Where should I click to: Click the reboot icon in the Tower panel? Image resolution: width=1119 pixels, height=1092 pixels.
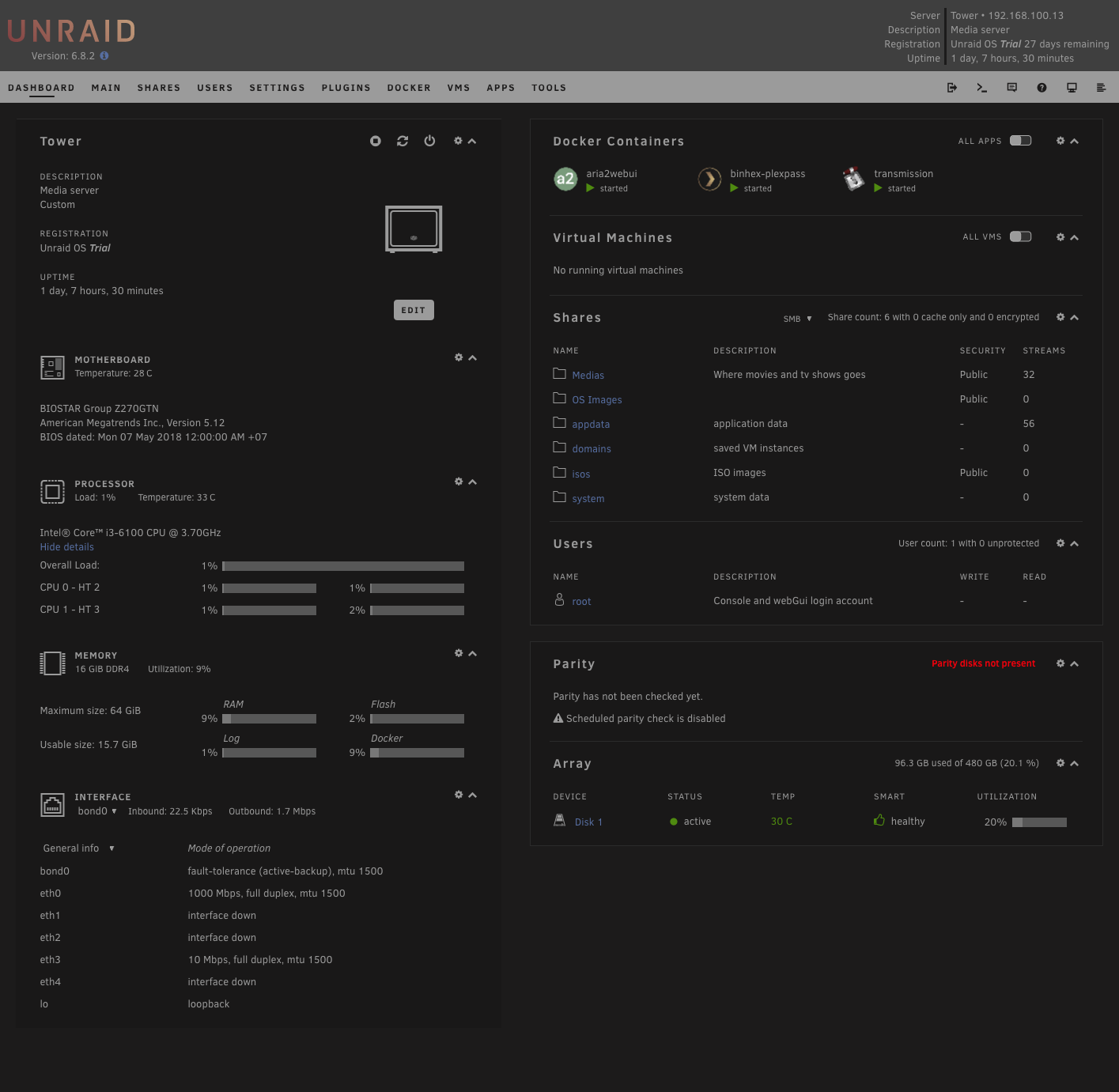pyautogui.click(x=403, y=141)
